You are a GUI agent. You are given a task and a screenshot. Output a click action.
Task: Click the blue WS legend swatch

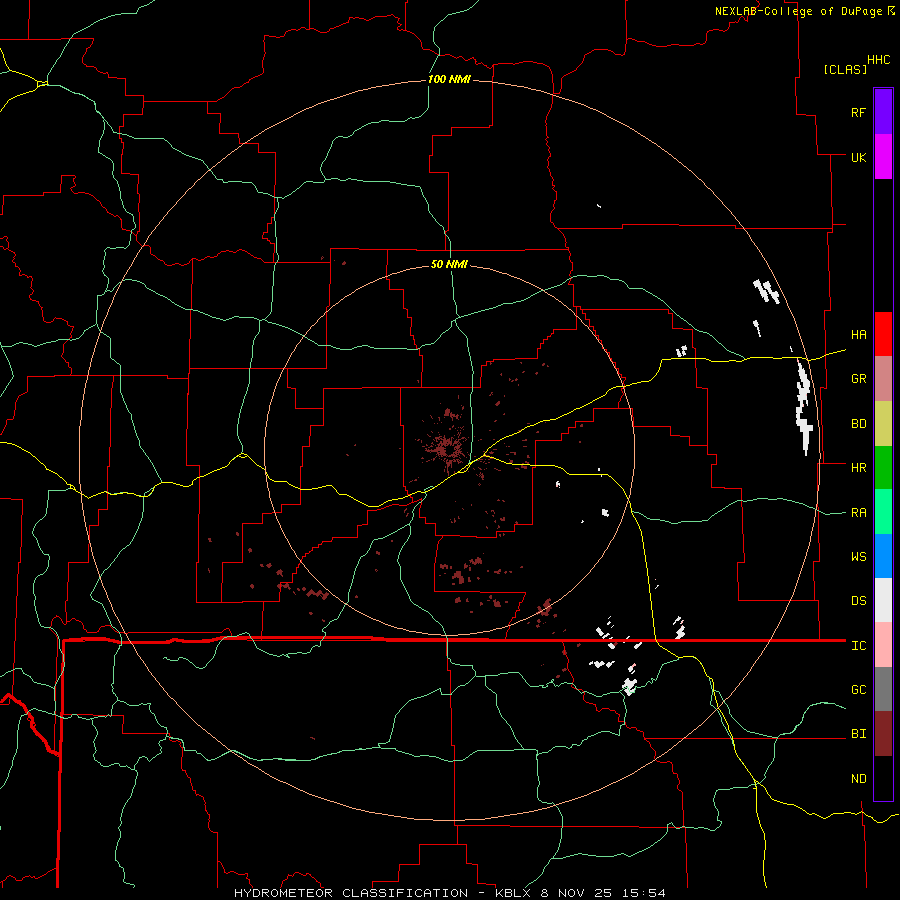[883, 556]
